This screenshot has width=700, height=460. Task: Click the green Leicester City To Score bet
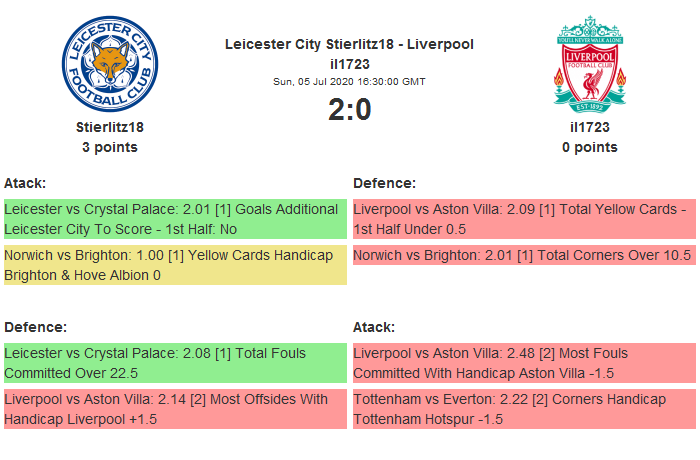click(x=175, y=219)
